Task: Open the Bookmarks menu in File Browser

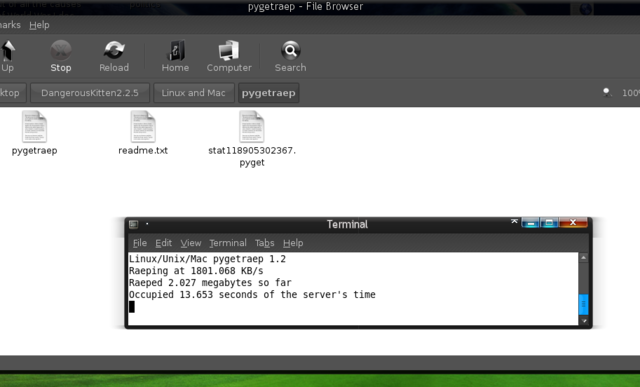Action: tap(10, 25)
